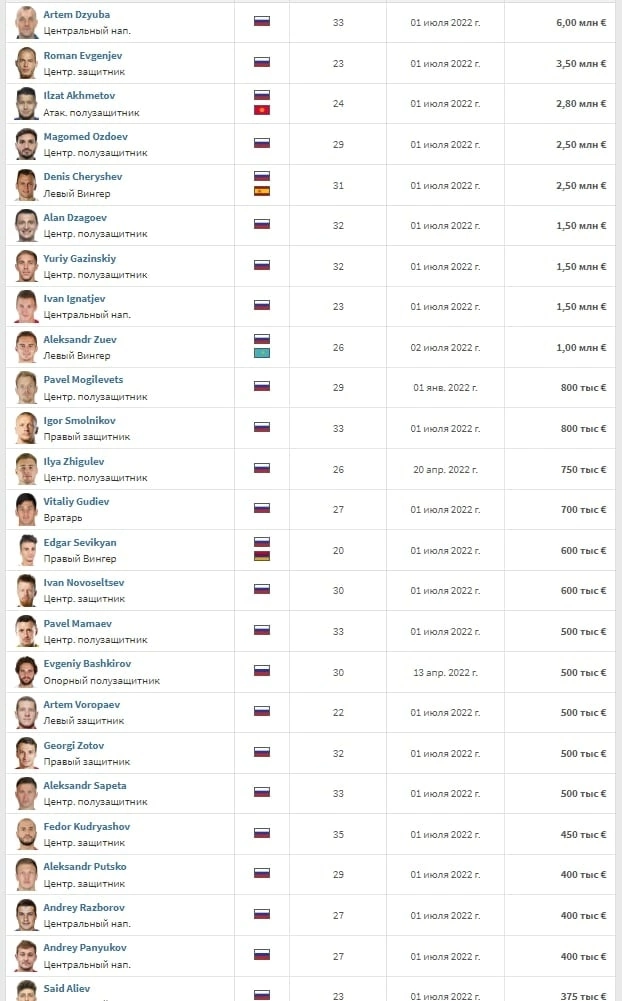Screen dimensions: 622x1001
Task: Click the Kazakhstan flag in Aleksandr Zuev's row
Action: click(x=262, y=352)
